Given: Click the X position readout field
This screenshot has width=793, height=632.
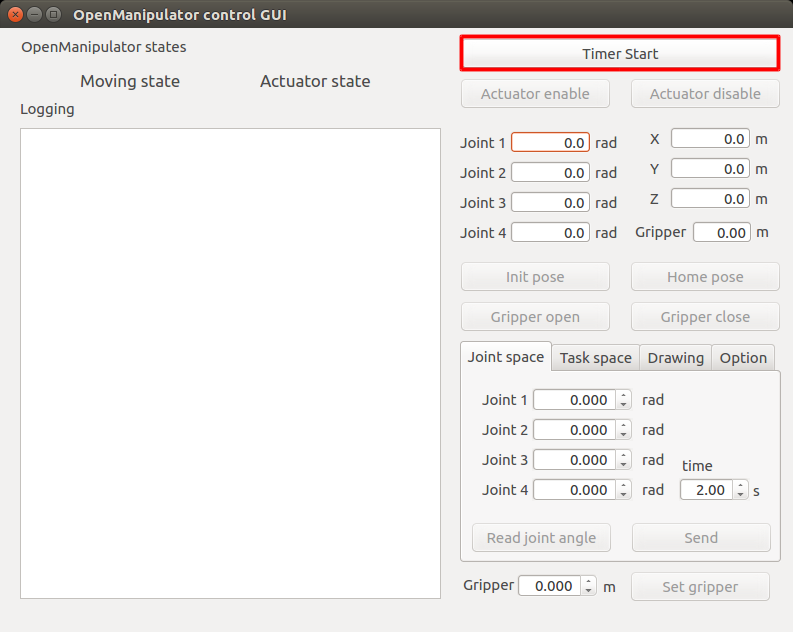Looking at the screenshot, I should tap(710, 139).
